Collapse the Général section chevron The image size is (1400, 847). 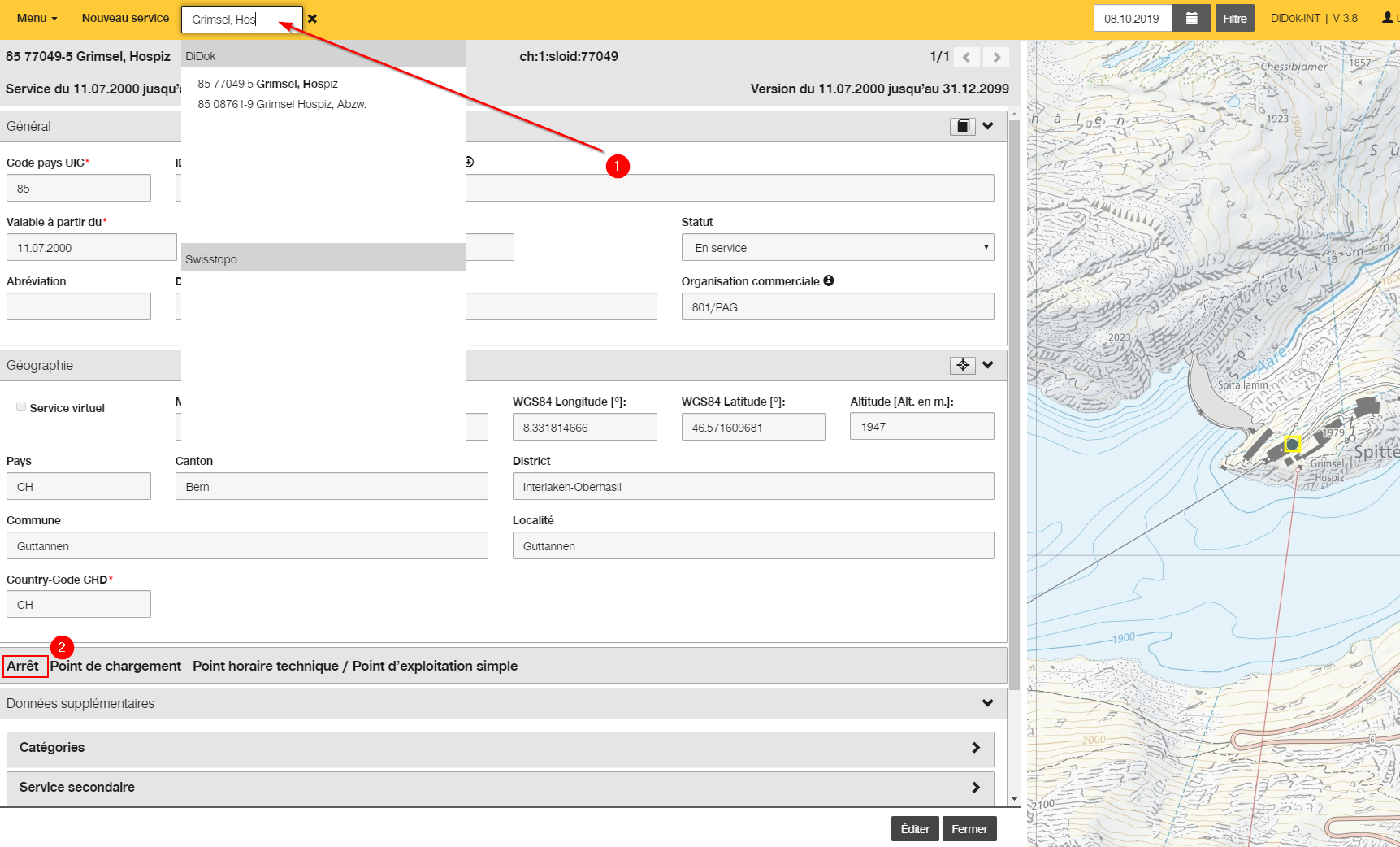(x=988, y=126)
